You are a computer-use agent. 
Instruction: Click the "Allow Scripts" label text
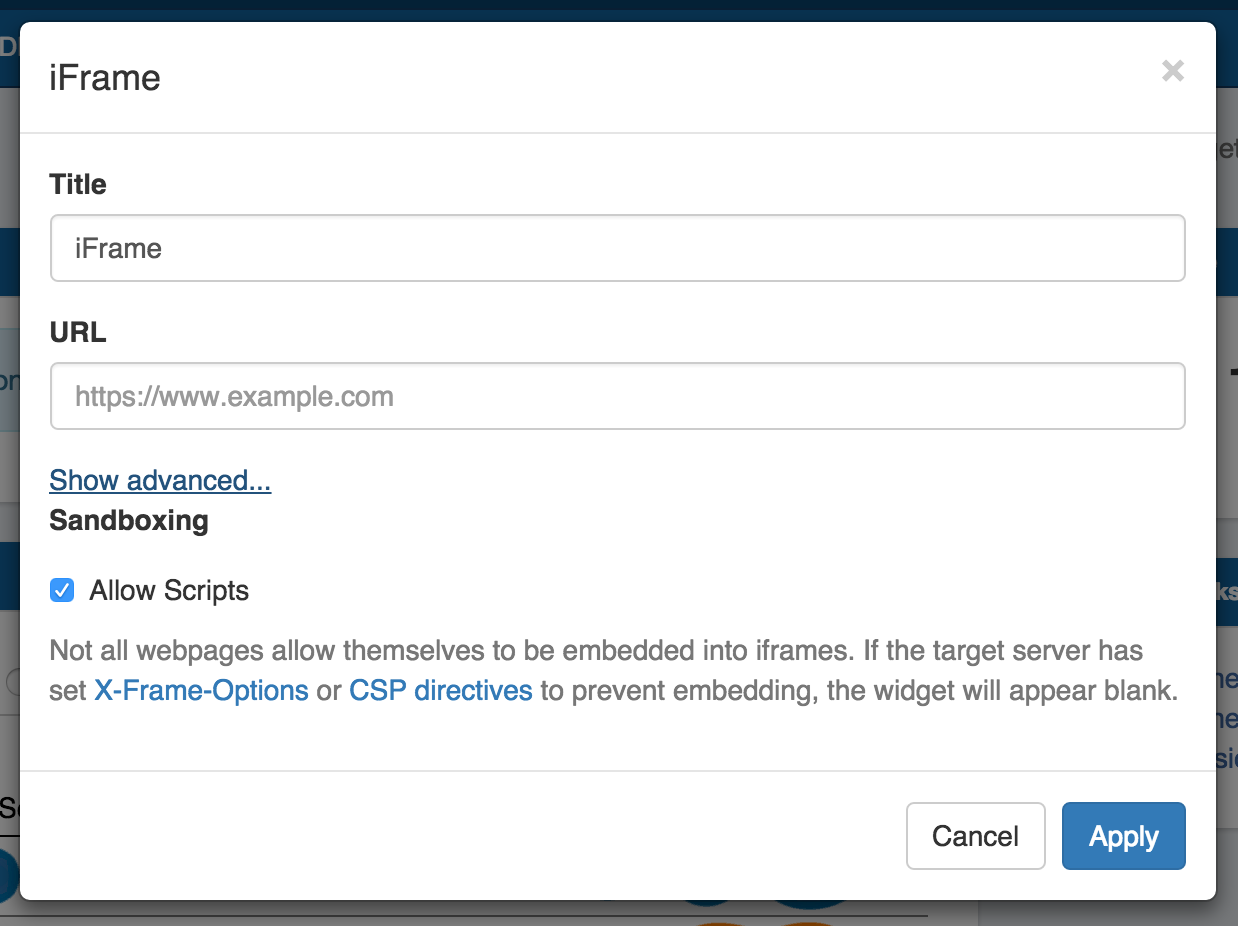(x=169, y=591)
